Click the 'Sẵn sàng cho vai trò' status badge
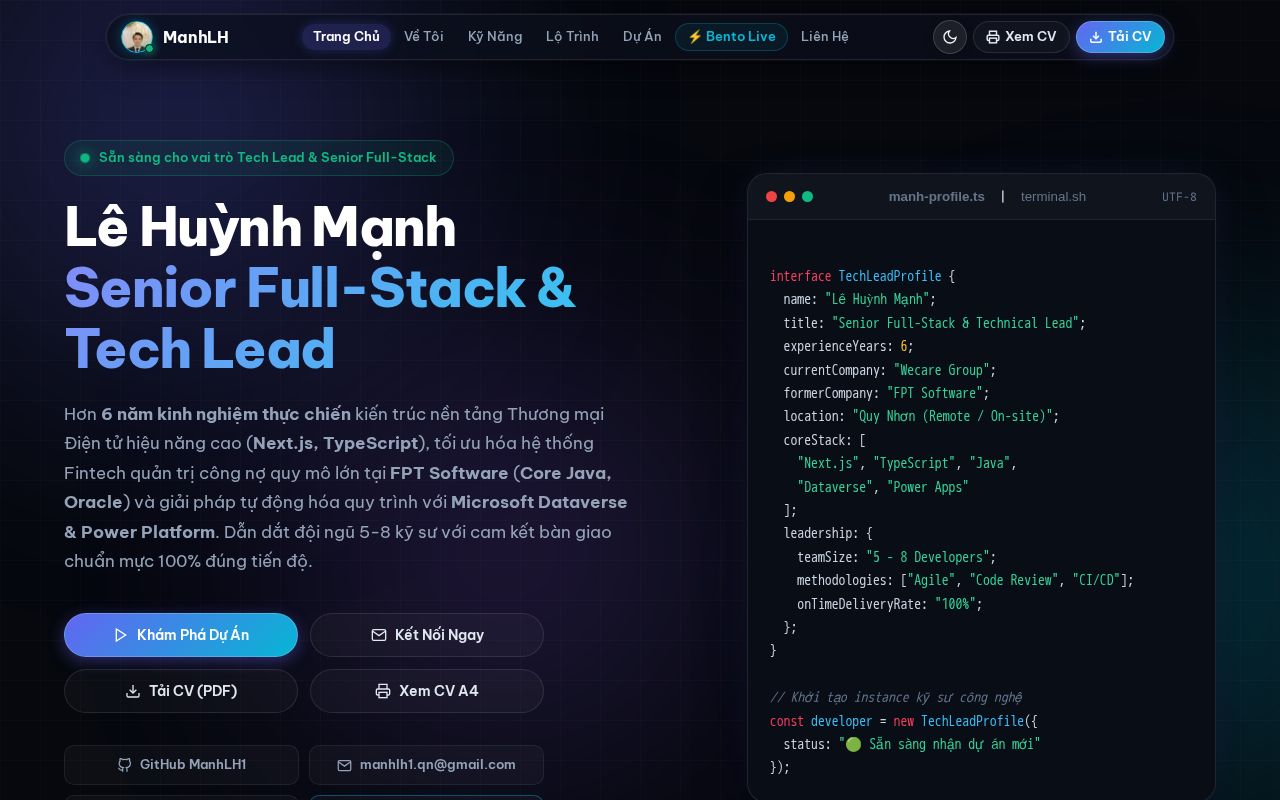The width and height of the screenshot is (1280, 800). click(259, 158)
